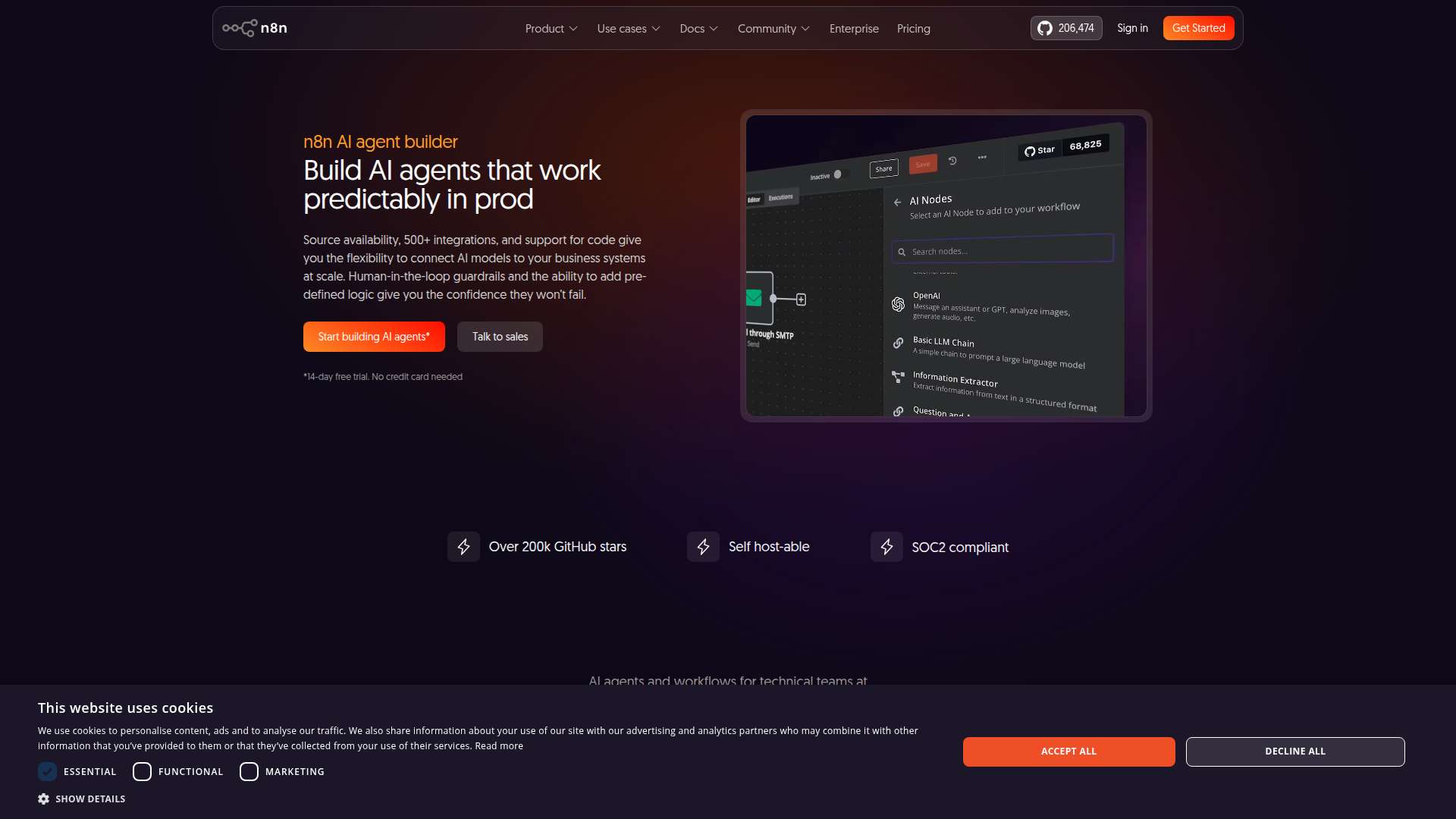1456x819 pixels.
Task: Expand the Community dropdown menu
Action: click(x=773, y=28)
